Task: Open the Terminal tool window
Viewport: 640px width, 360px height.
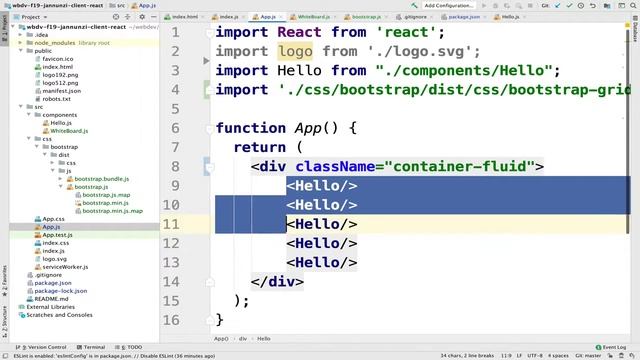Action: (x=91, y=347)
